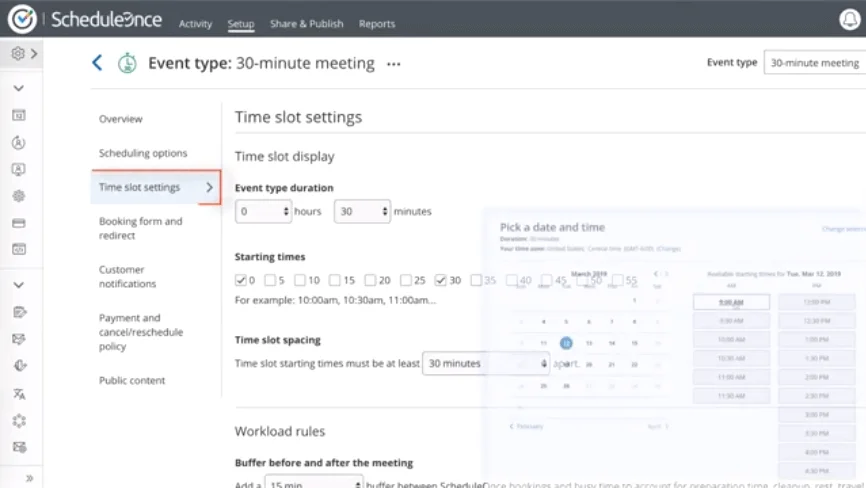Select Payment and cancel/reschedule policy section
Screen dimensions: 866x488
click(x=141, y=332)
